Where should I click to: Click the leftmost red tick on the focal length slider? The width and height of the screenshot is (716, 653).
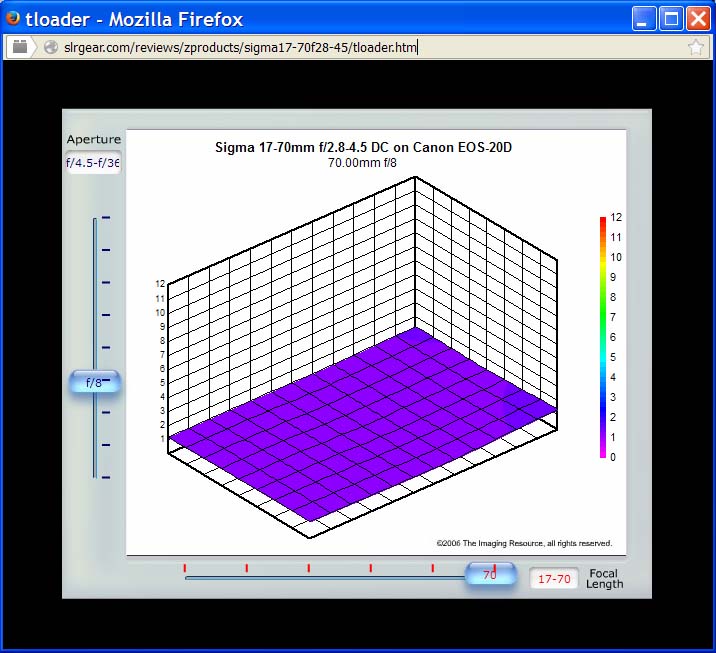pyautogui.click(x=184, y=568)
